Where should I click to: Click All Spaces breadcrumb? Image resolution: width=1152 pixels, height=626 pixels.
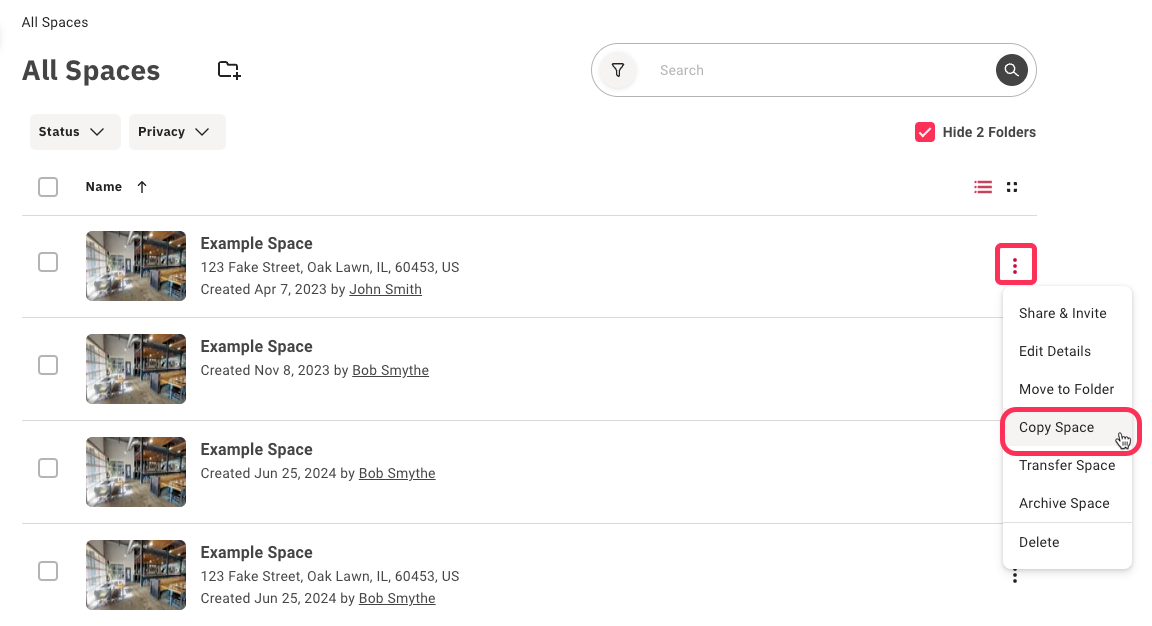55,22
